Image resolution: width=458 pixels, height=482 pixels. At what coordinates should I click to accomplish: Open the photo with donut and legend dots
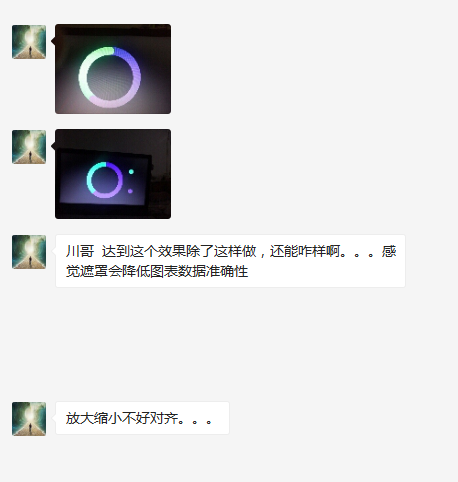[113, 174]
